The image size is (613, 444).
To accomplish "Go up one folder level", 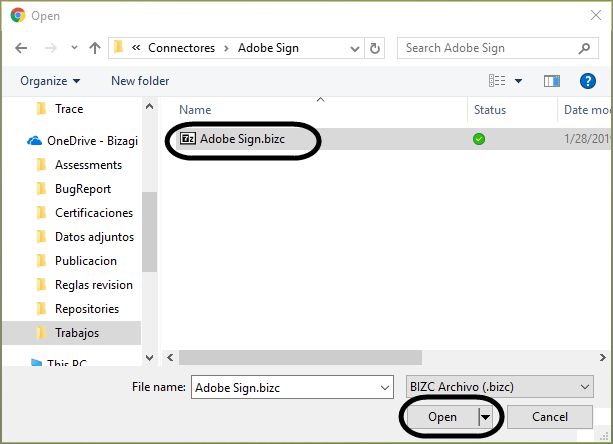I will tap(95, 48).
